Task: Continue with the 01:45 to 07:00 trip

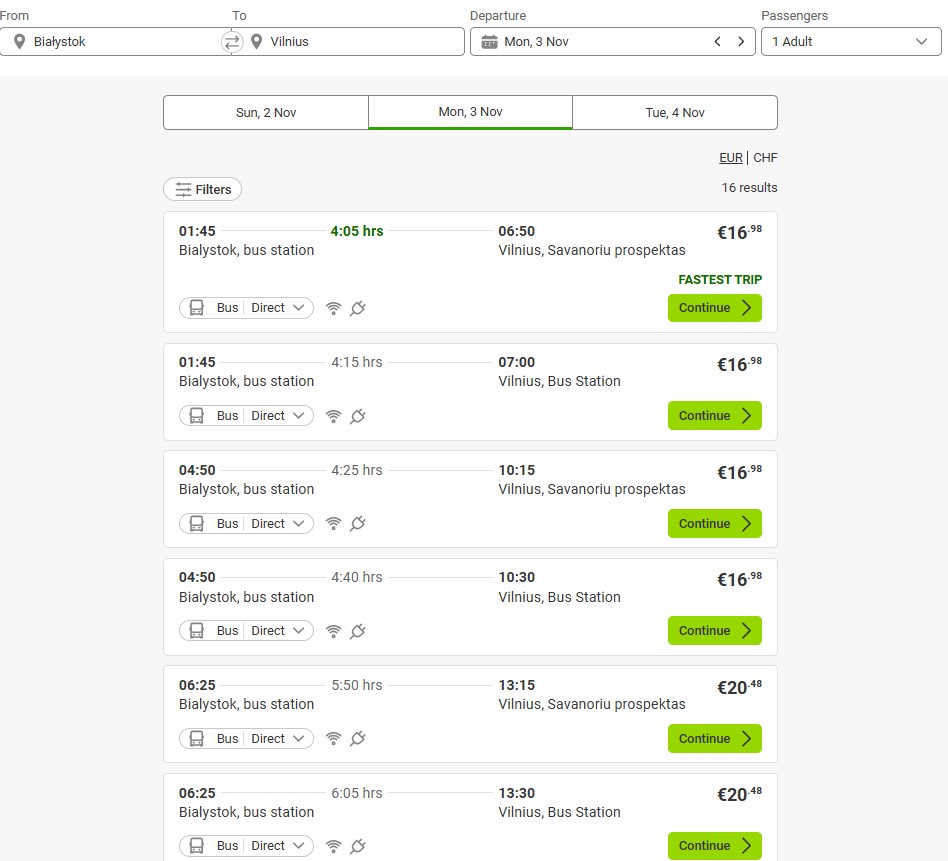Action: 714,416
